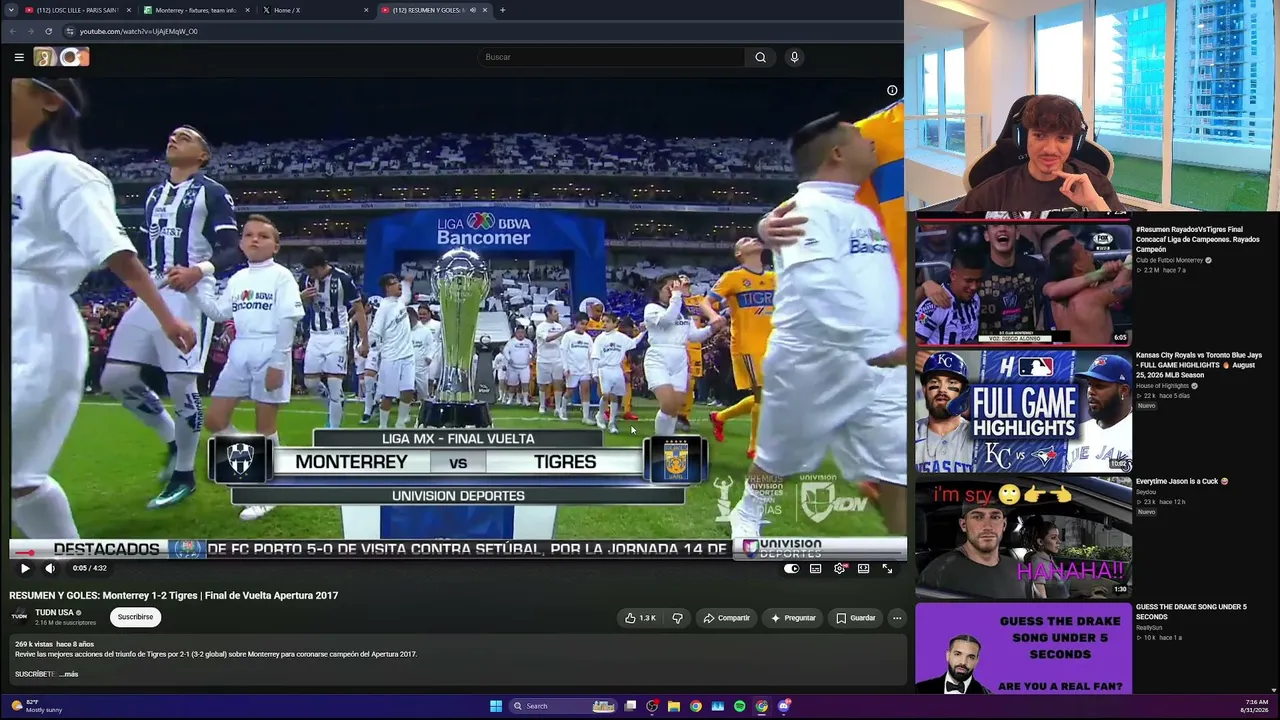Open the Club de Futbol Monterrey channel

click(1169, 260)
